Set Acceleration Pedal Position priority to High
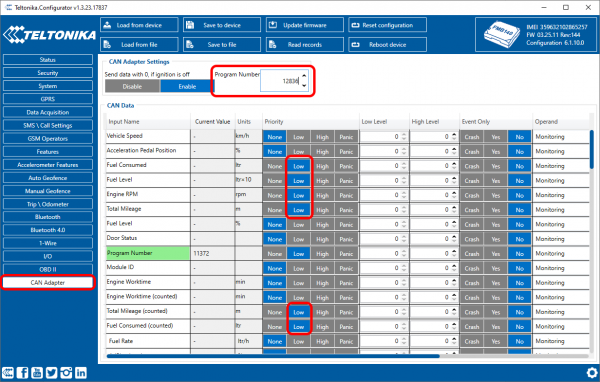Image resolution: width=600 pixels, height=382 pixels. (x=322, y=152)
